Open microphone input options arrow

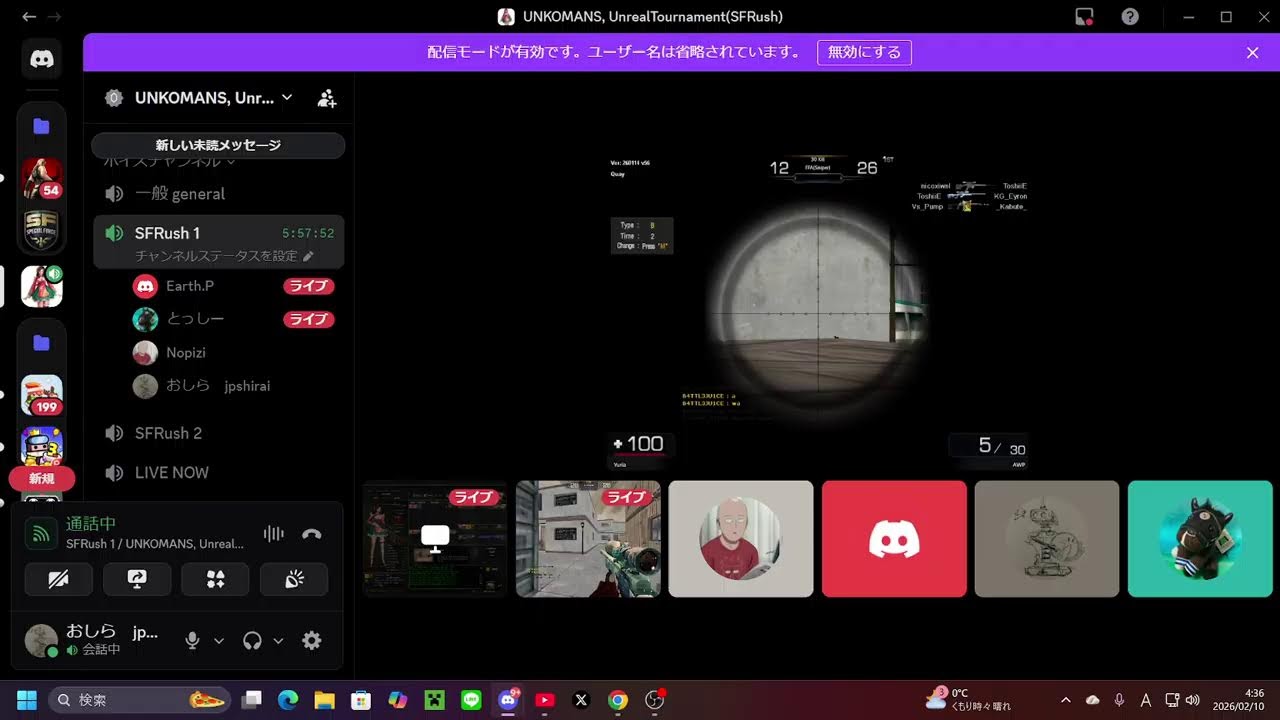219,641
